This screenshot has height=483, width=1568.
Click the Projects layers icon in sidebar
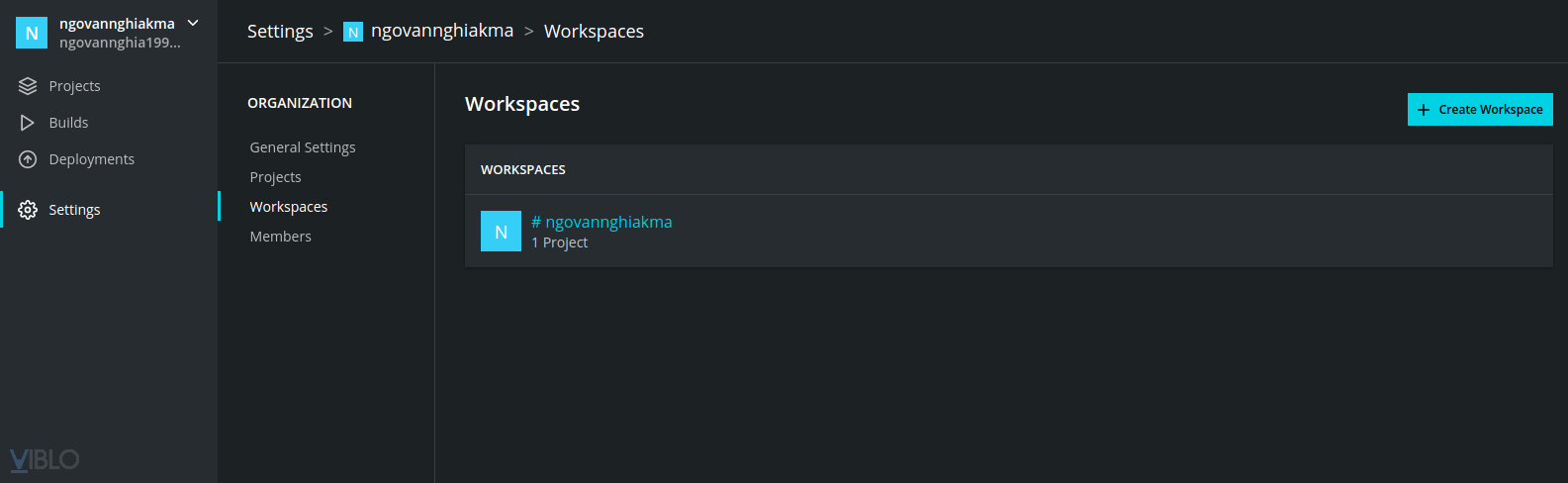[x=28, y=86]
